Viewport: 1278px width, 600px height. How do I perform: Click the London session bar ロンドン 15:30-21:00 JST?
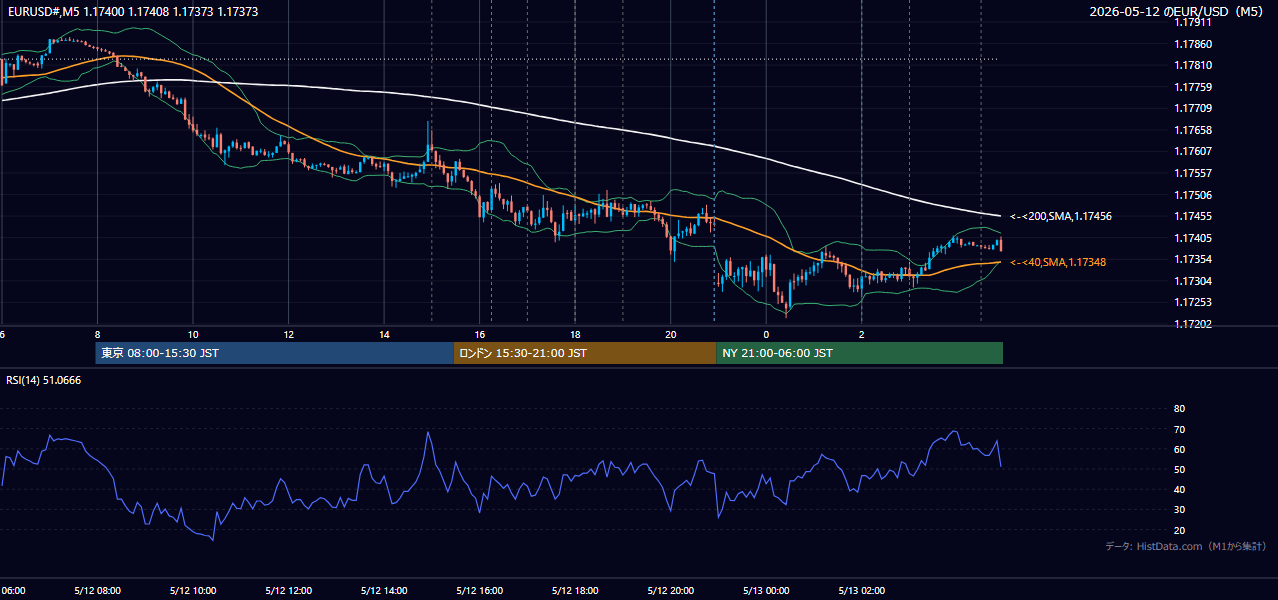(x=585, y=353)
